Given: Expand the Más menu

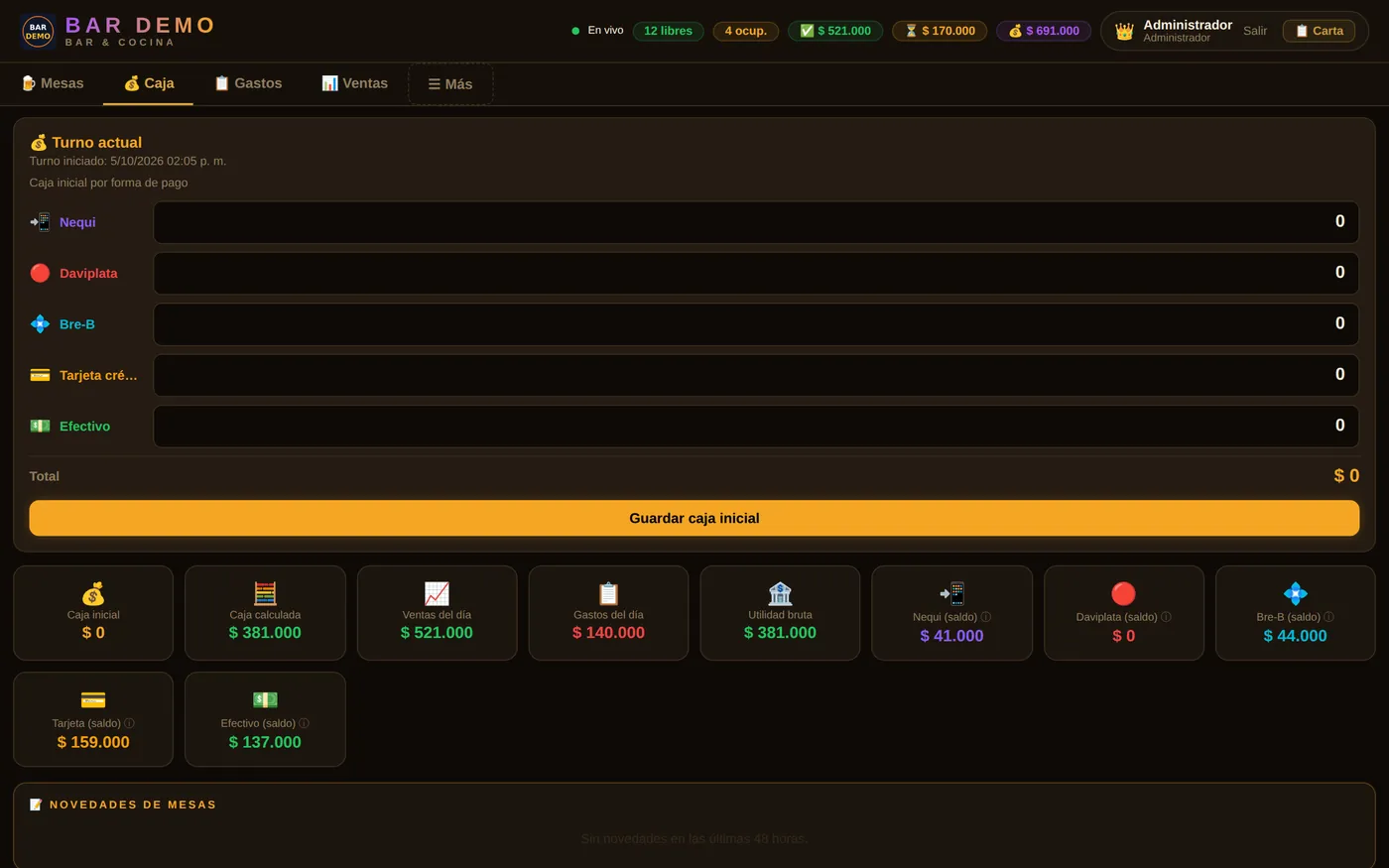Looking at the screenshot, I should pyautogui.click(x=450, y=84).
